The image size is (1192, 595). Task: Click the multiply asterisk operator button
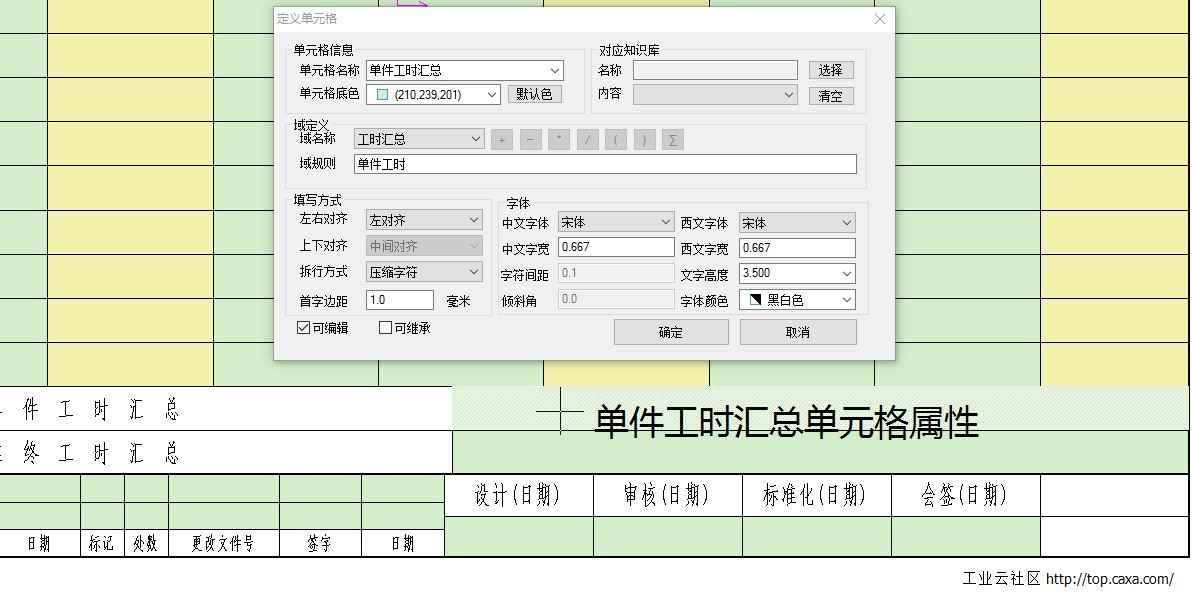point(559,140)
